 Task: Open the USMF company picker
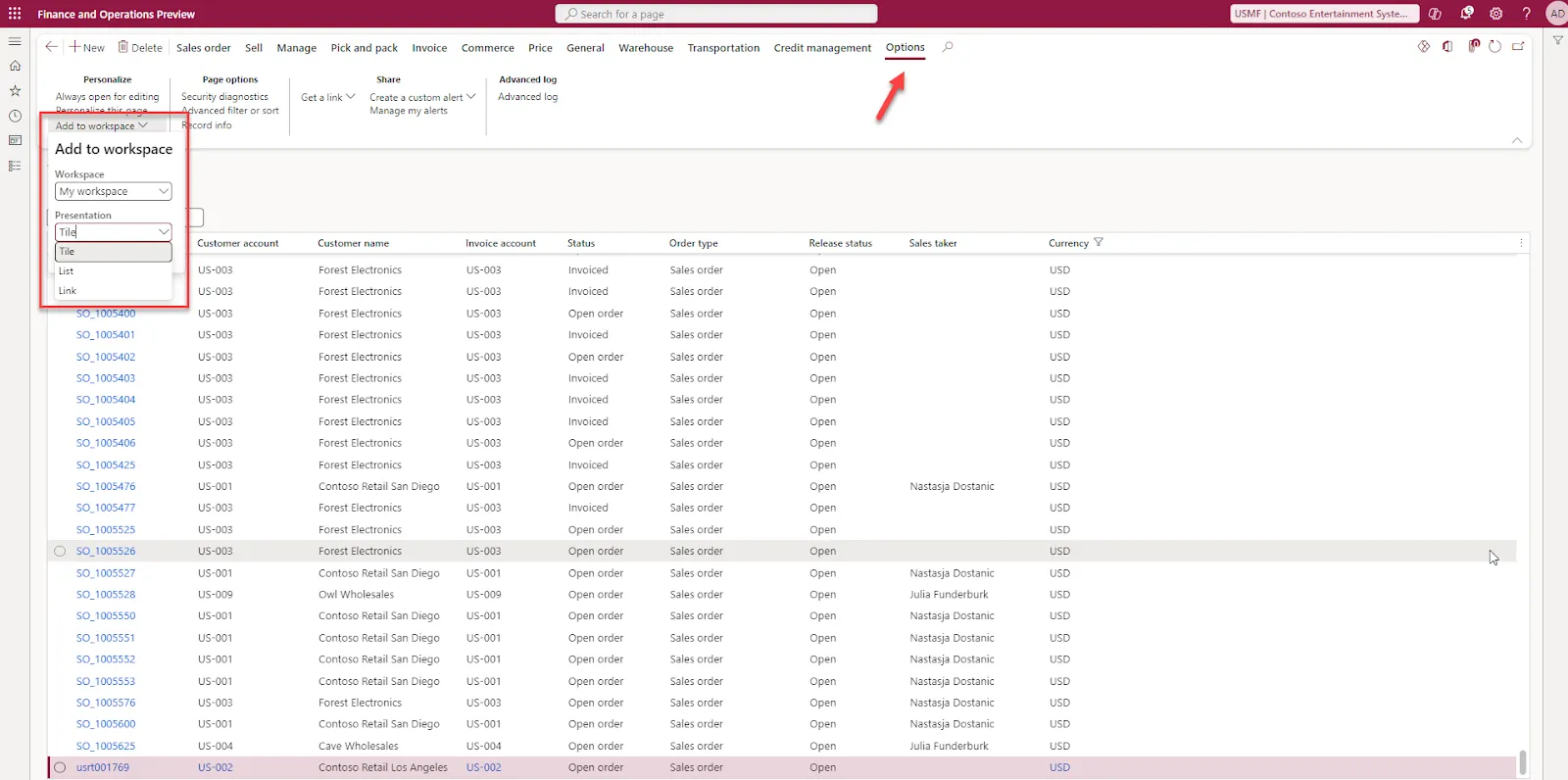[x=1324, y=14]
